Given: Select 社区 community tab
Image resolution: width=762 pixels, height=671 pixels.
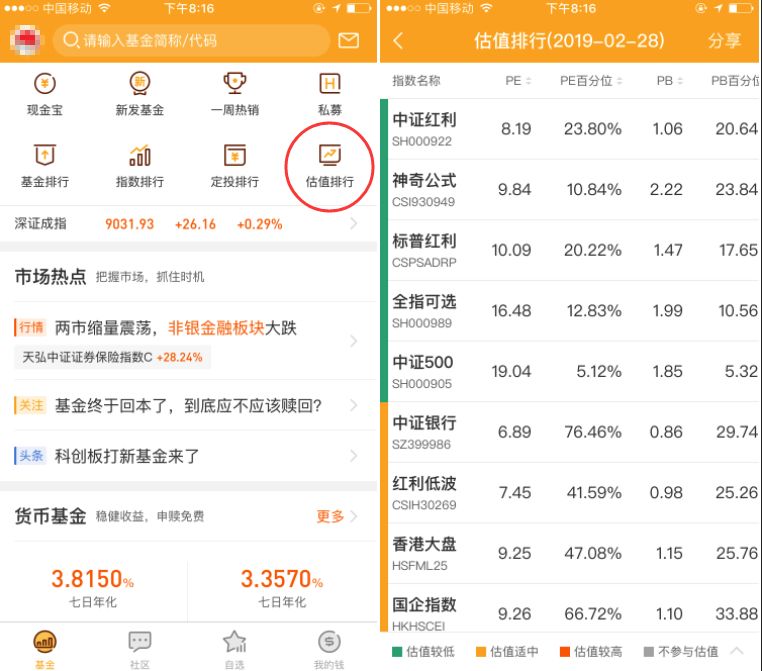Looking at the screenshot, I should click(139, 649).
